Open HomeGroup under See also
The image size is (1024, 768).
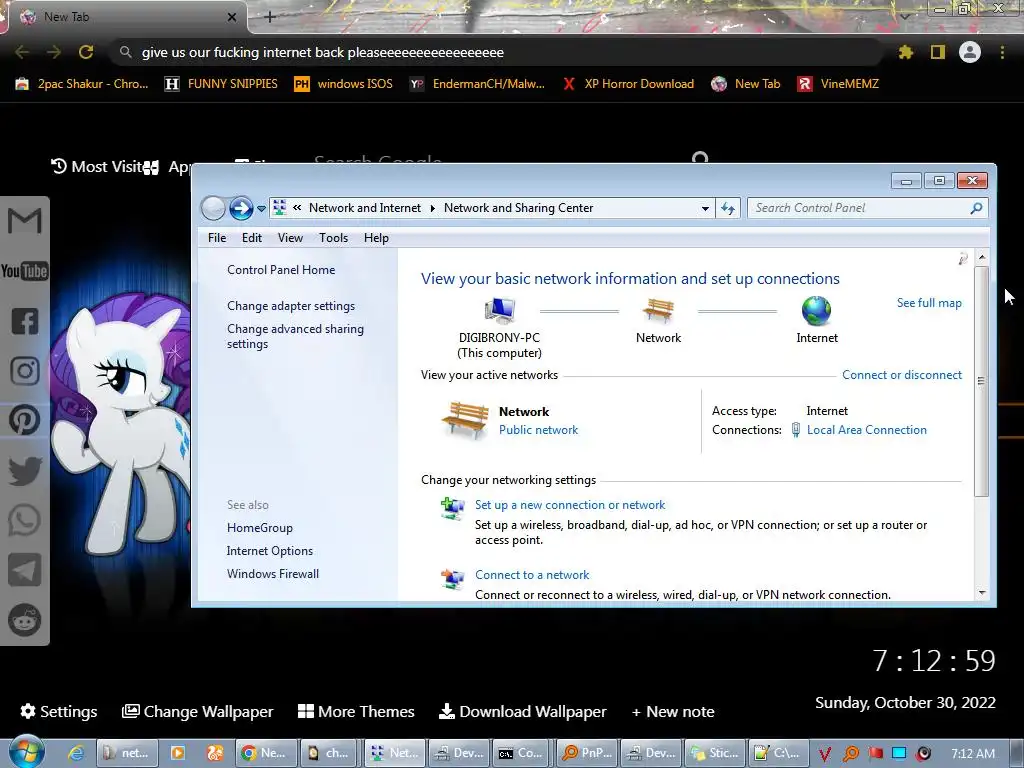click(259, 528)
